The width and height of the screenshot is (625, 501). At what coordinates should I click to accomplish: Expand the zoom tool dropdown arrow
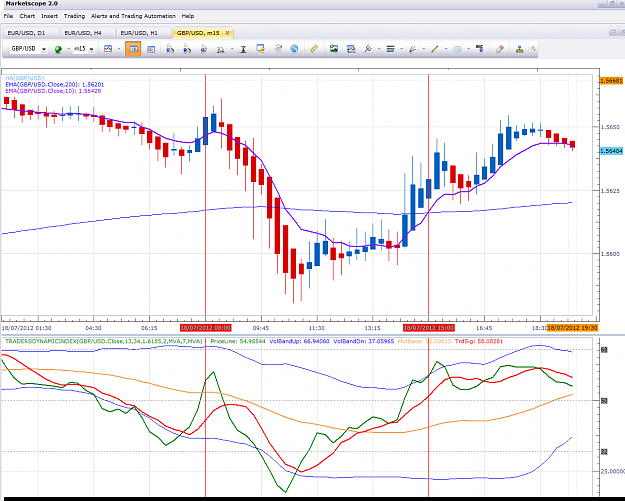pos(232,49)
